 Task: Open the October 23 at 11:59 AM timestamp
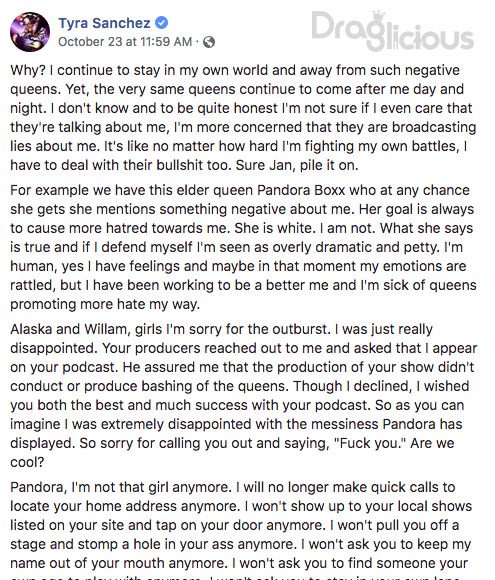125,42
